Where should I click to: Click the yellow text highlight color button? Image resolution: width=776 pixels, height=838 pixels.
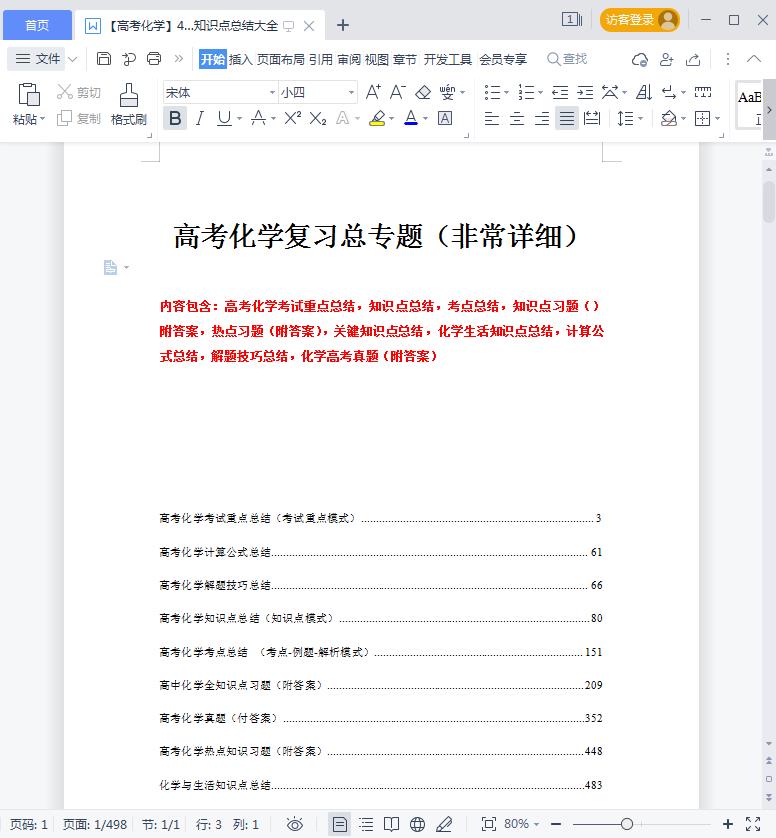pos(377,118)
